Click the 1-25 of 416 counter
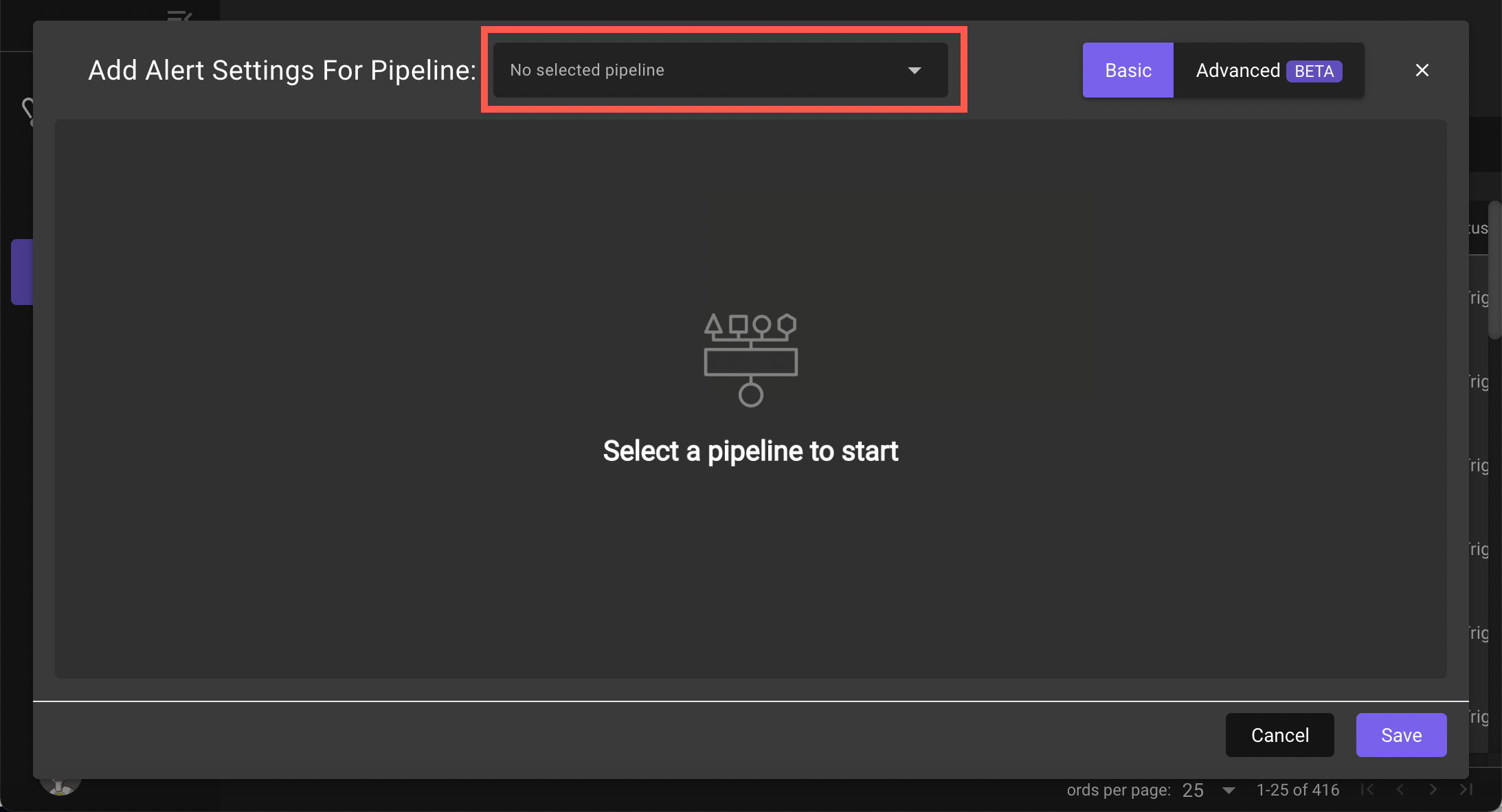 pos(1297,790)
